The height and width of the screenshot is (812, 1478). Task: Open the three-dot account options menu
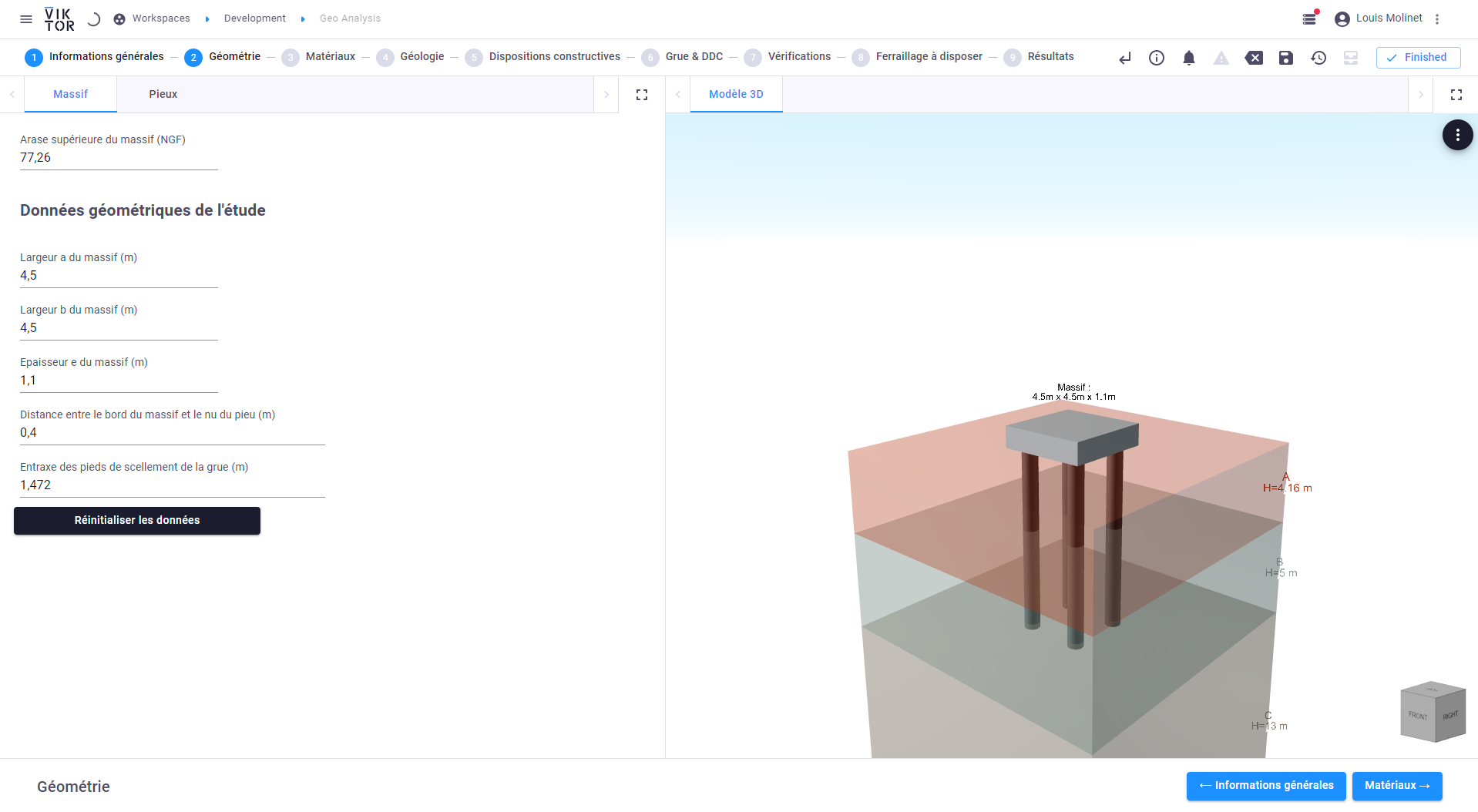(x=1437, y=19)
